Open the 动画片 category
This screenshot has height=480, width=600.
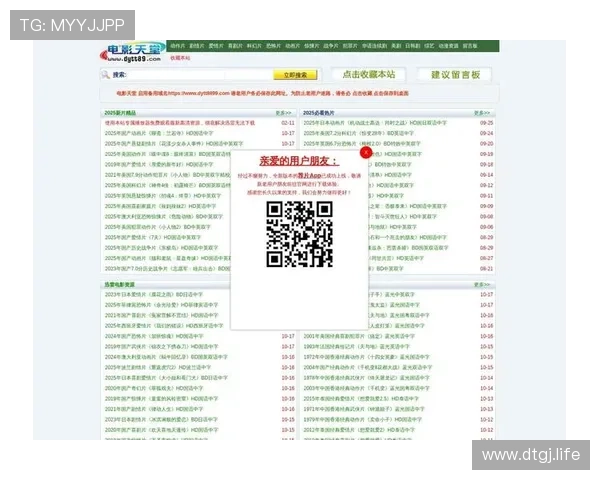pyautogui.click(x=292, y=46)
